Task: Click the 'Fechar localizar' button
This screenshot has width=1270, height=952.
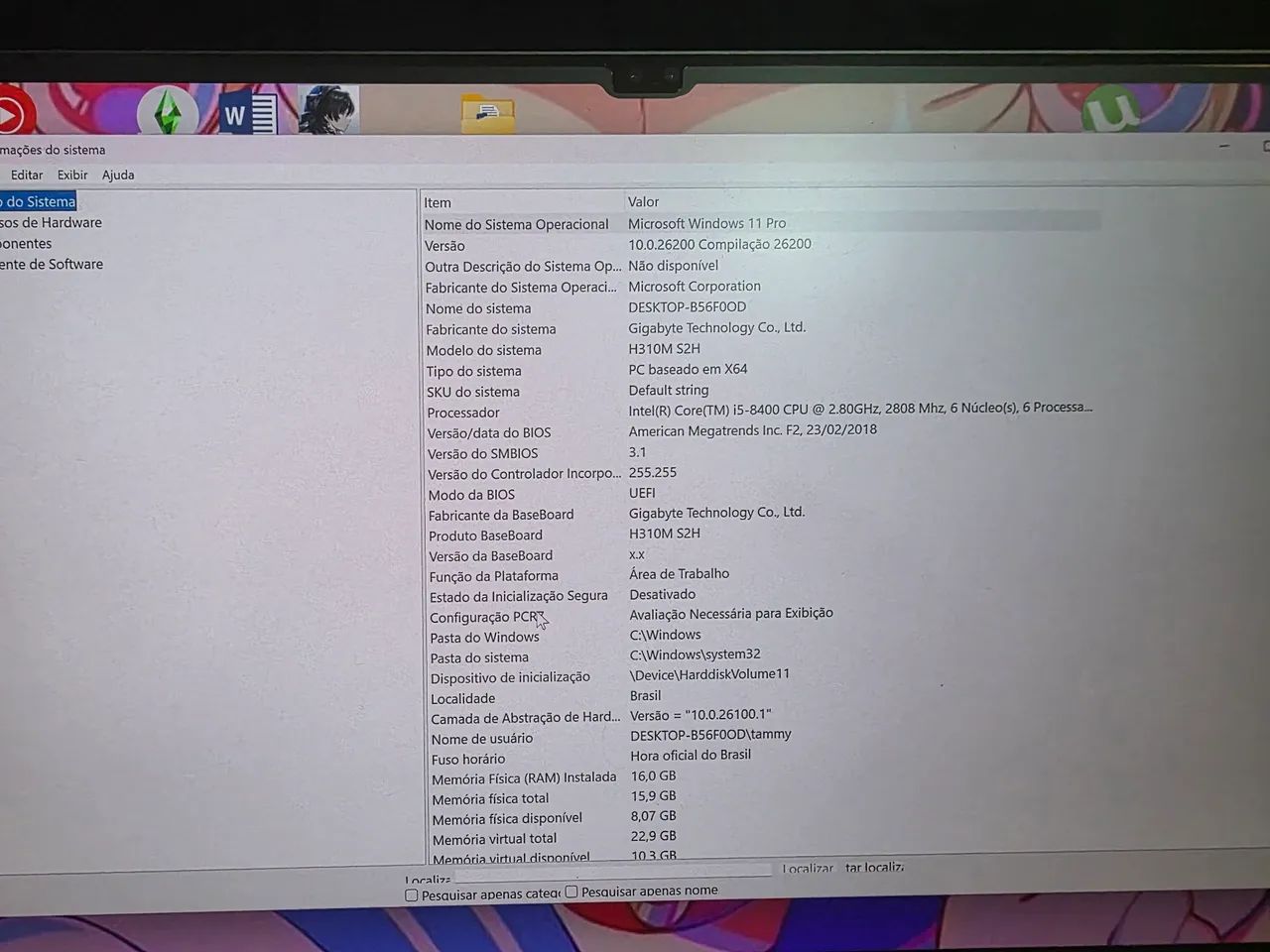Action: (874, 867)
